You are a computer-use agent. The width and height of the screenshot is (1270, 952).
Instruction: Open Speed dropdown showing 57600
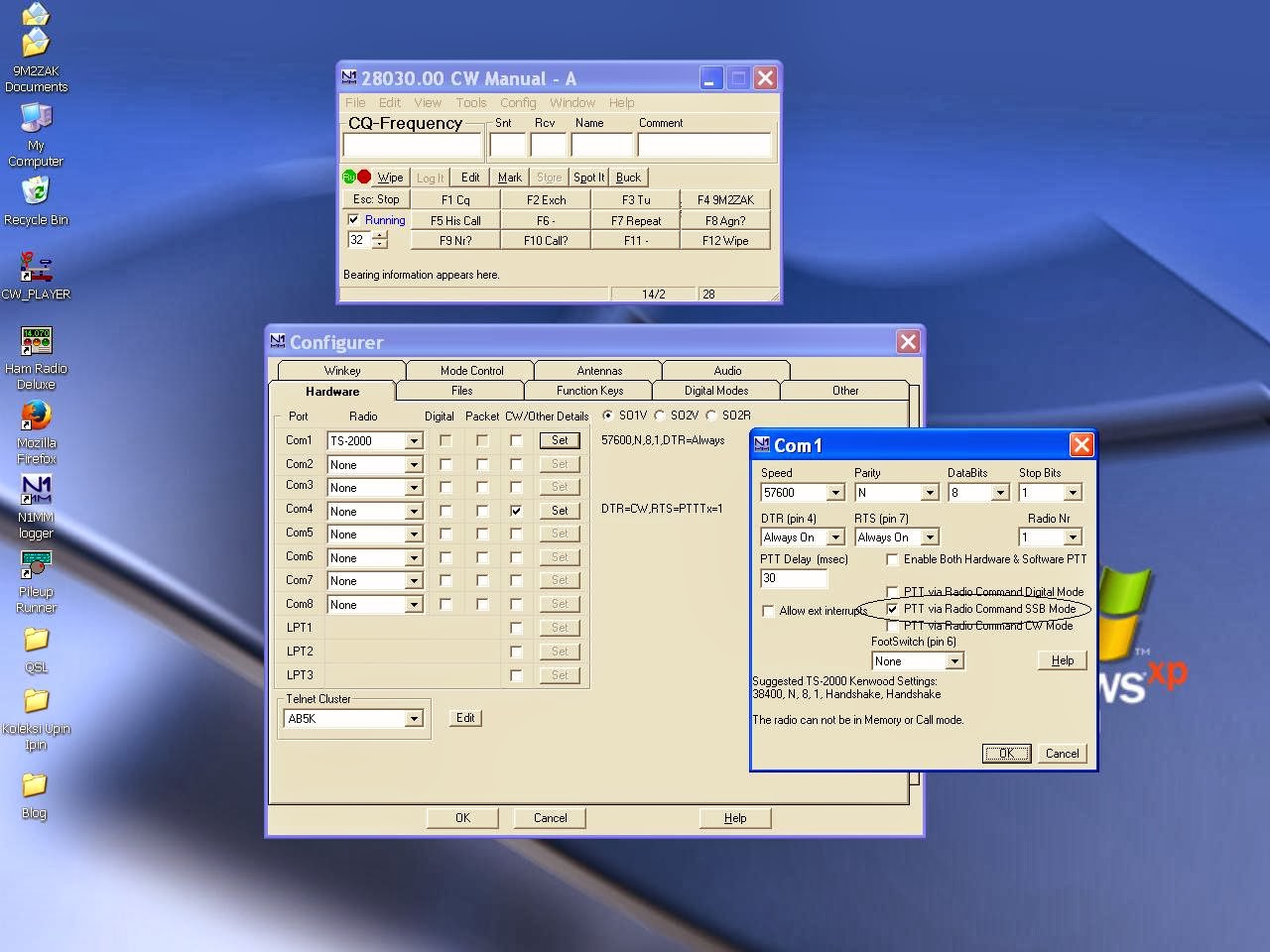pyautogui.click(x=835, y=493)
